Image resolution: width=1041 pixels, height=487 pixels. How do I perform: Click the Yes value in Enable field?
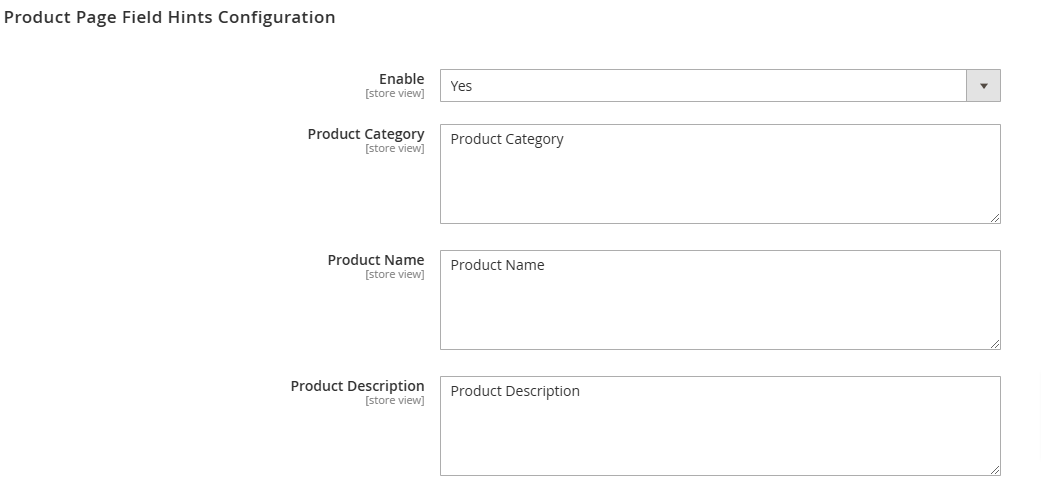461,86
